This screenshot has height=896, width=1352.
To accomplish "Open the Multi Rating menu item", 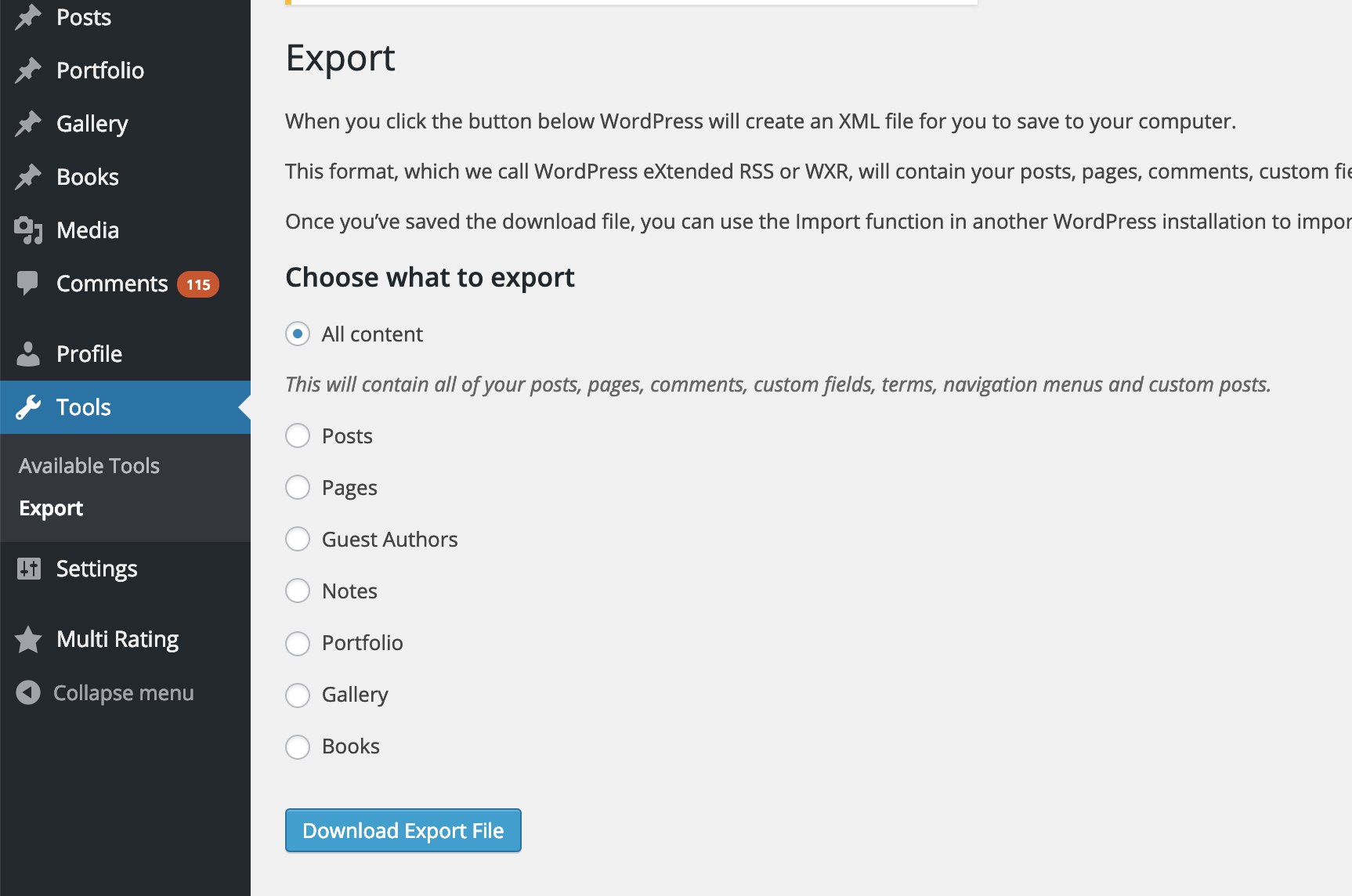I will [125, 639].
